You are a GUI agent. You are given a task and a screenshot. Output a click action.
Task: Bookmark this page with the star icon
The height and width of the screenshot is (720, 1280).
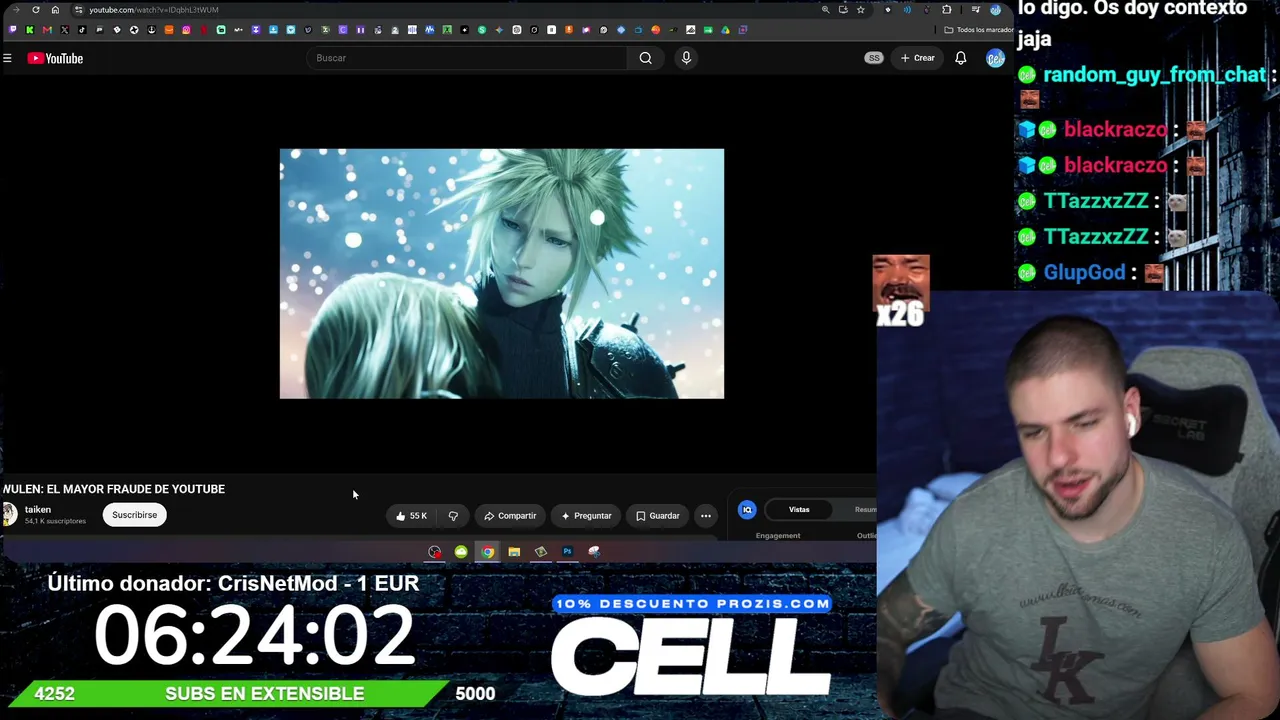coord(860,10)
